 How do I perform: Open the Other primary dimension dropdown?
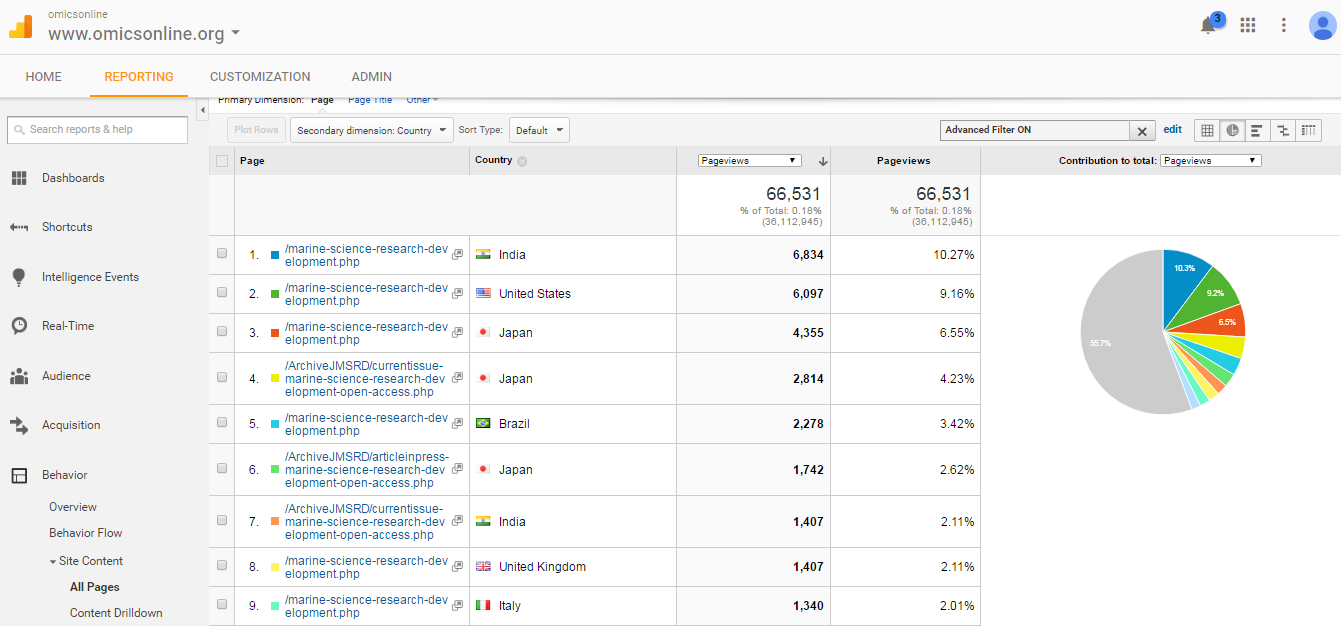click(422, 100)
